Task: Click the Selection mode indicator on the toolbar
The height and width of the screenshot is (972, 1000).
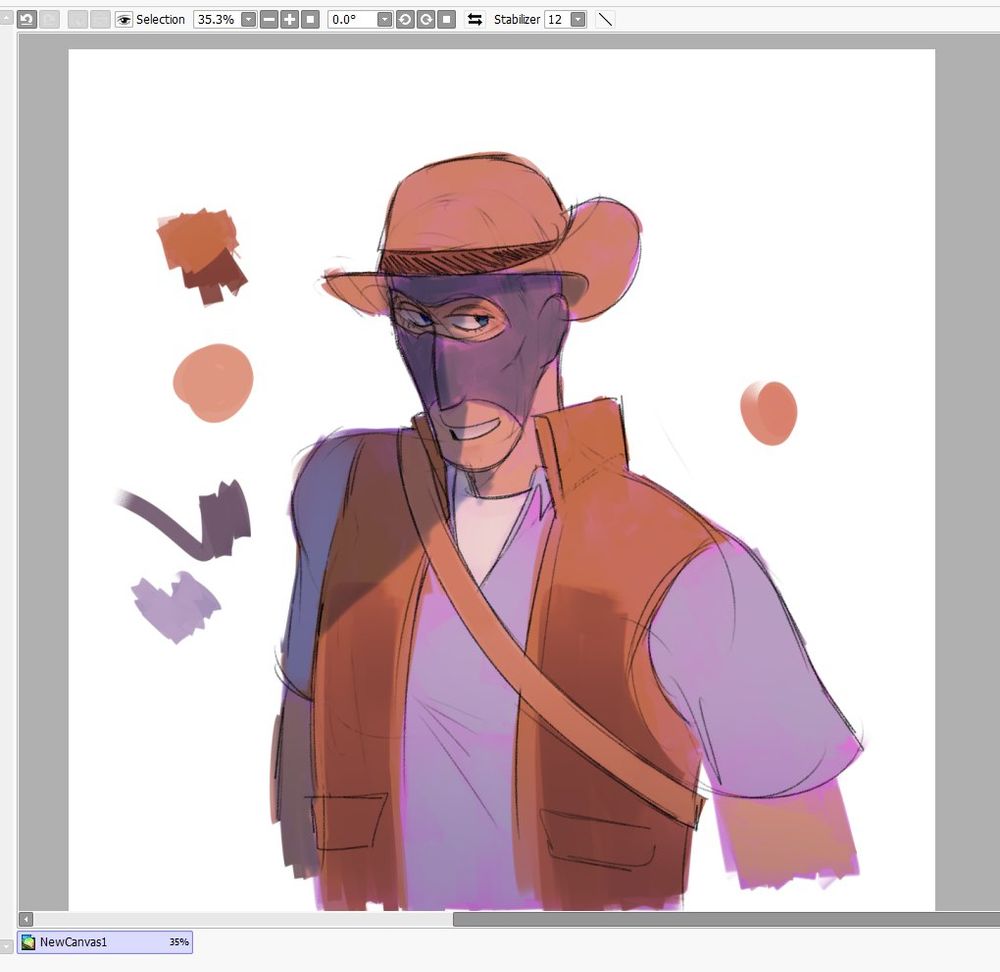Action: (160, 18)
